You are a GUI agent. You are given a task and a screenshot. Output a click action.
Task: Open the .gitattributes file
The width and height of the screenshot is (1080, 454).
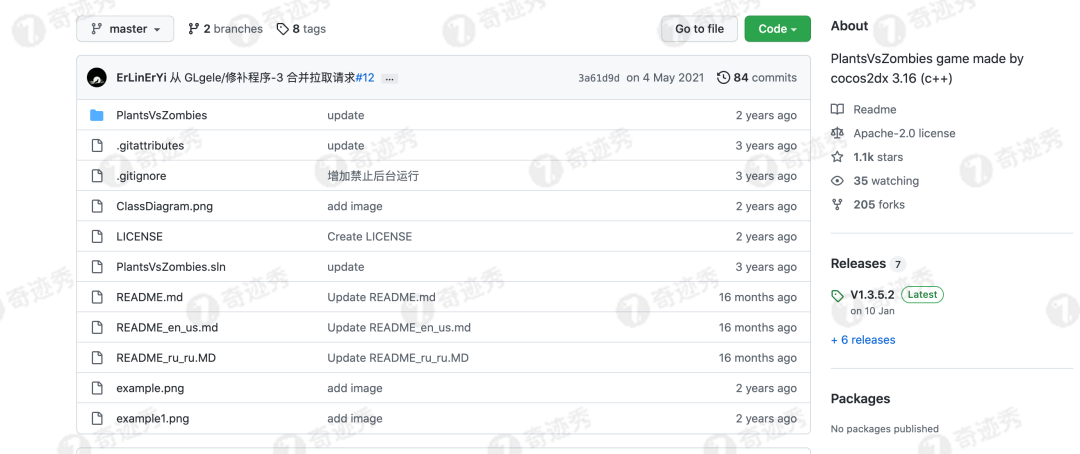click(150, 145)
